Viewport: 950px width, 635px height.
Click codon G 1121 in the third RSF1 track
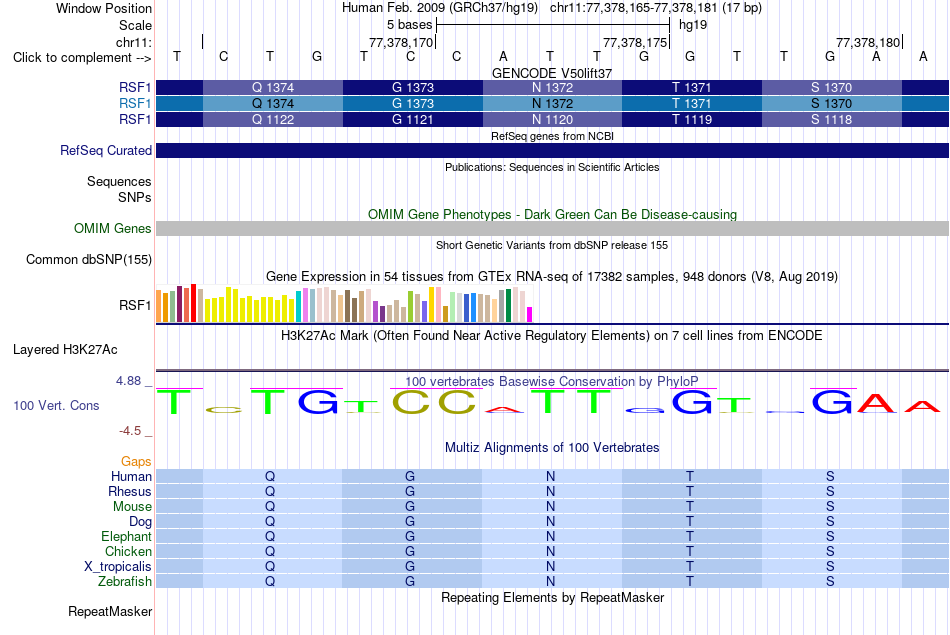[x=413, y=119]
